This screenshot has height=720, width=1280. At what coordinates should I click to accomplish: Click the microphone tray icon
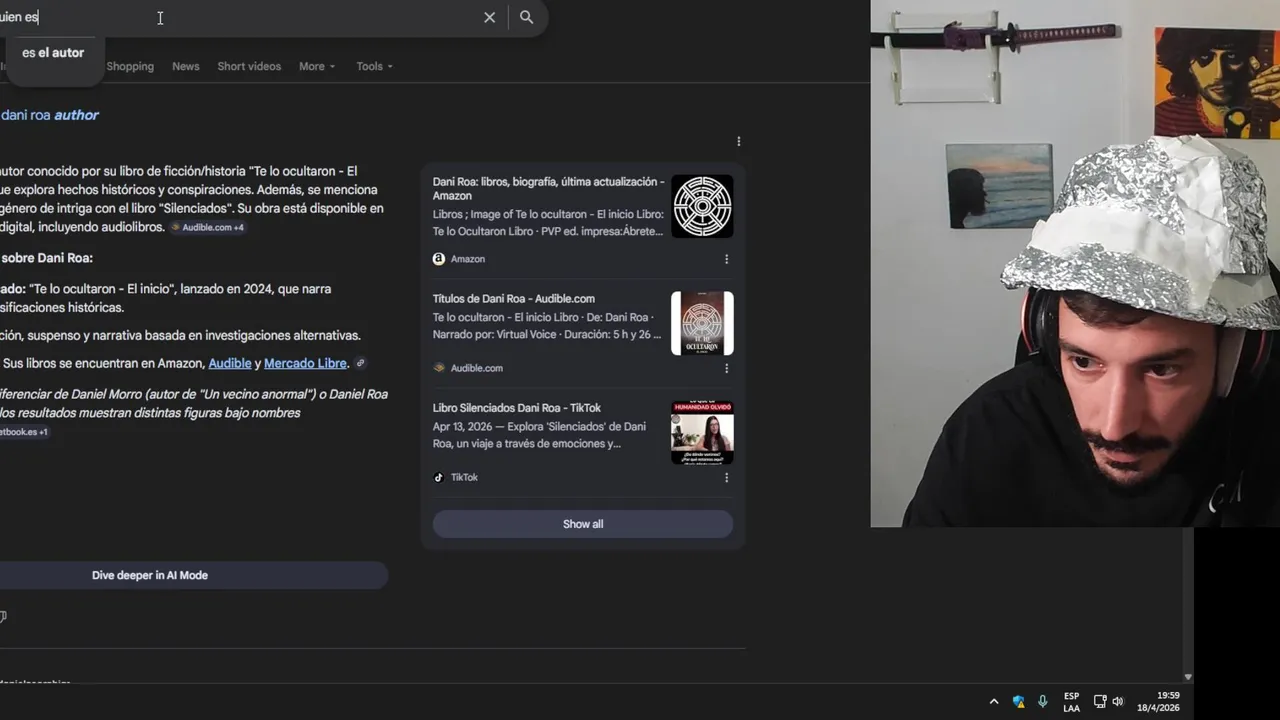point(1042,702)
